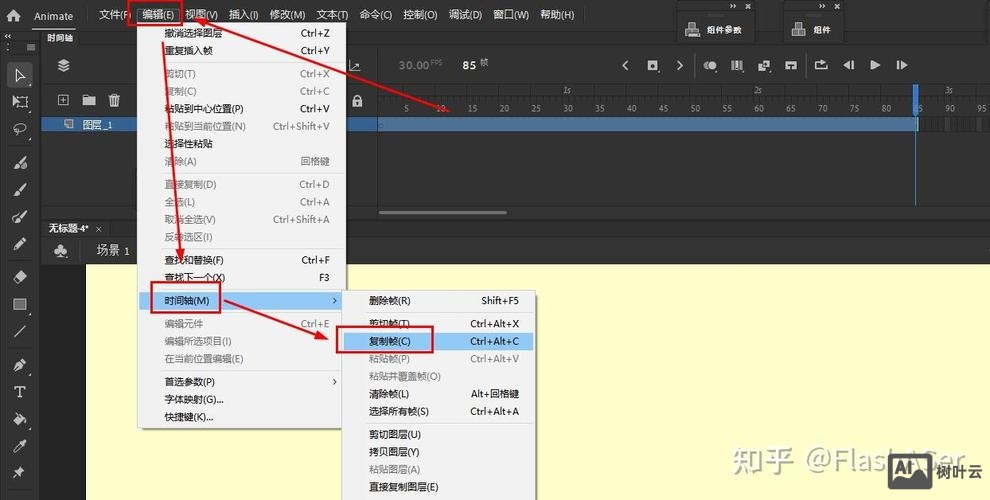Collapse the tools panel with double arrow
The image size is (990, 500).
point(8,37)
